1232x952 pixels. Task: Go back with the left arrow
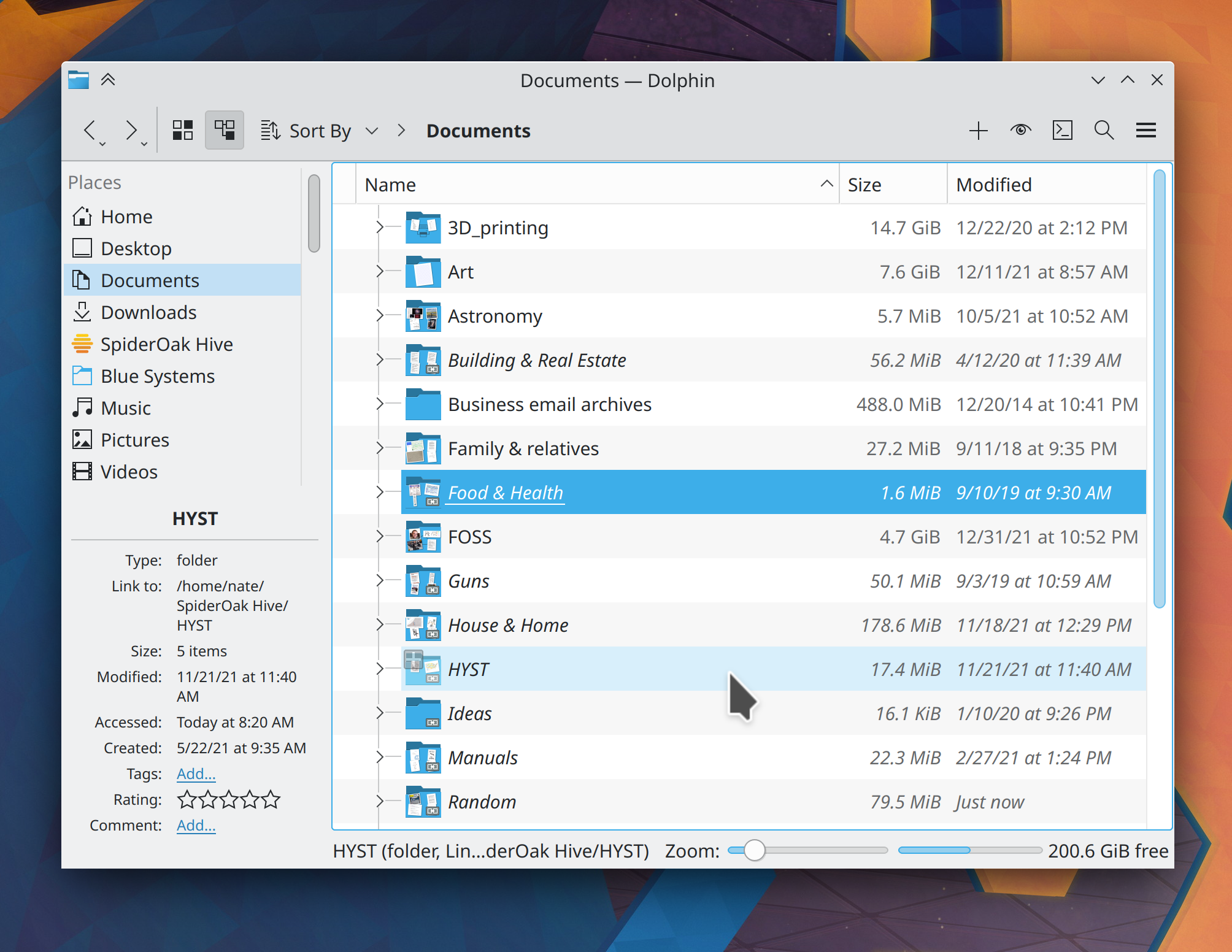90,131
